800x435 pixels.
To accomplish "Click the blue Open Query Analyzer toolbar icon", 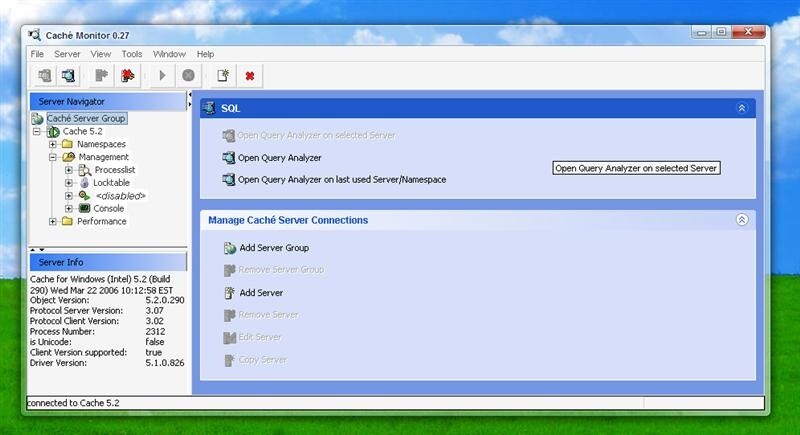I will (x=68, y=75).
